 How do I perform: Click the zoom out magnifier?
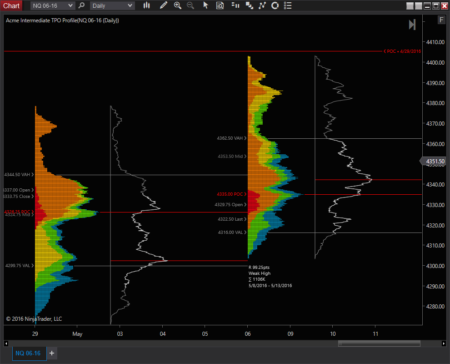[x=190, y=5]
